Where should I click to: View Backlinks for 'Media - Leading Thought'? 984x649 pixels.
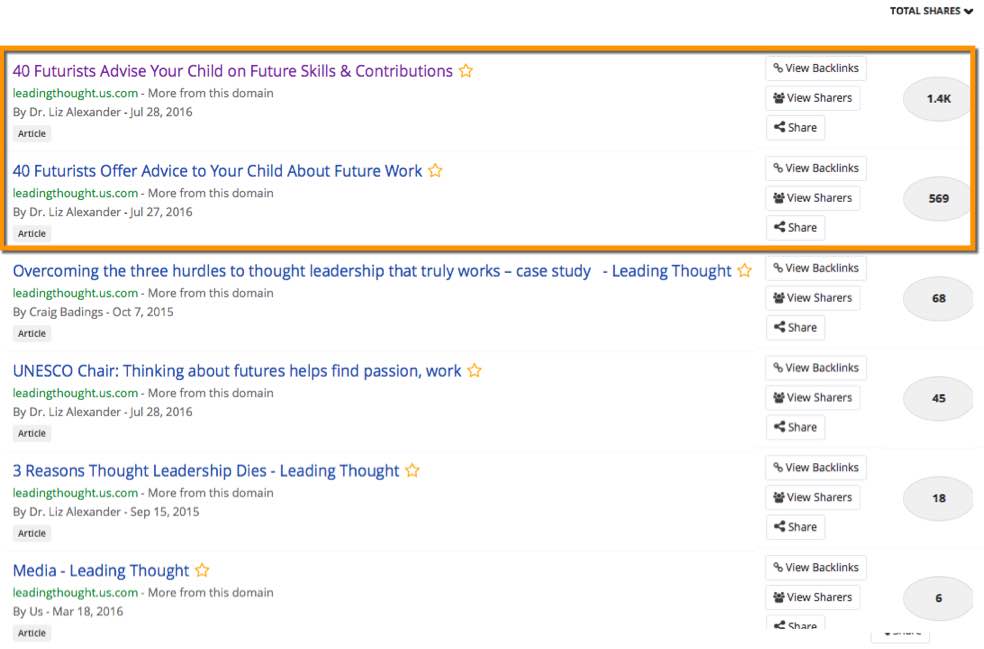pyautogui.click(x=815, y=567)
